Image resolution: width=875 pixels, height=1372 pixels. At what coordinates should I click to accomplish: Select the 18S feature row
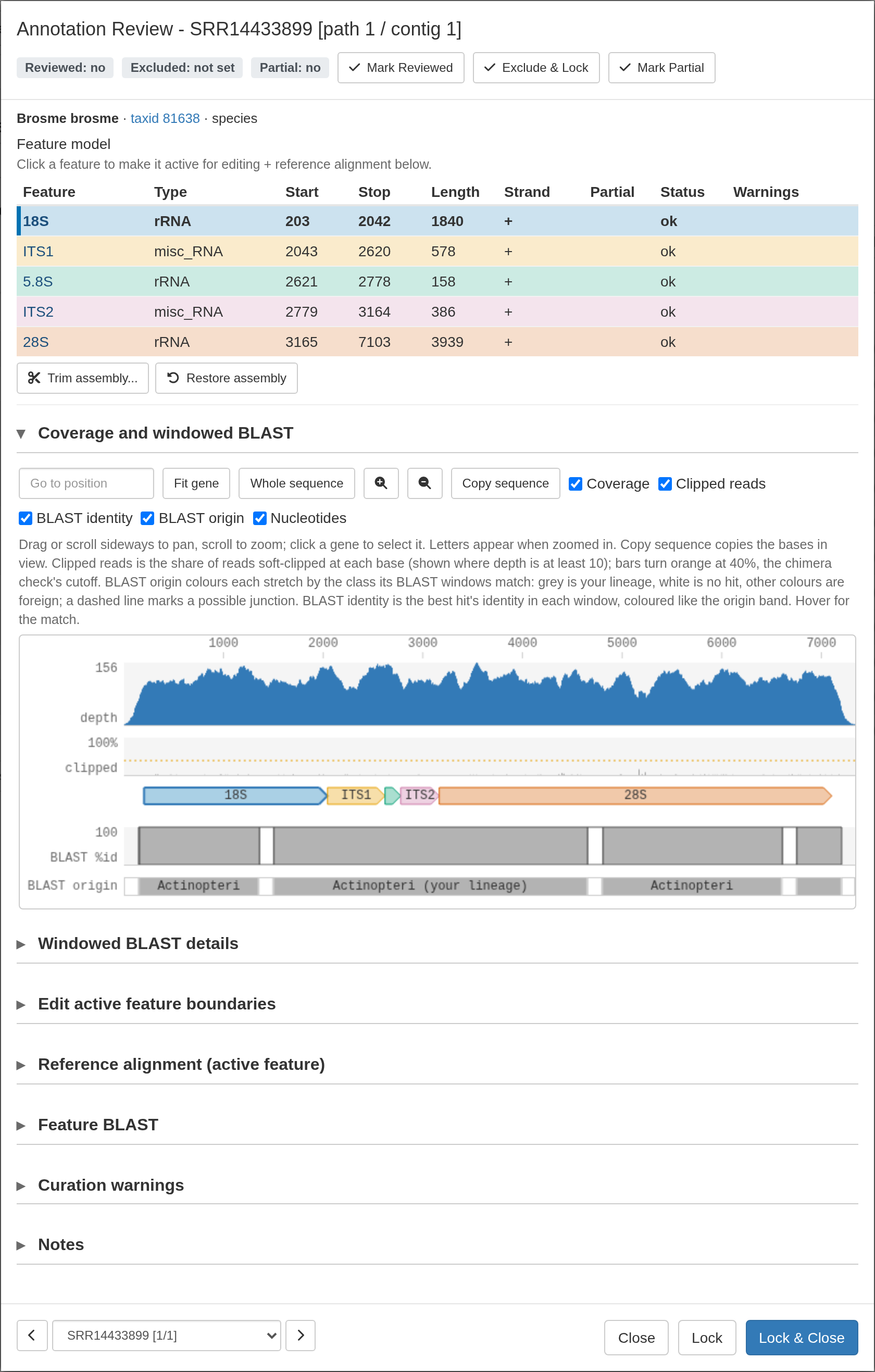(438, 221)
